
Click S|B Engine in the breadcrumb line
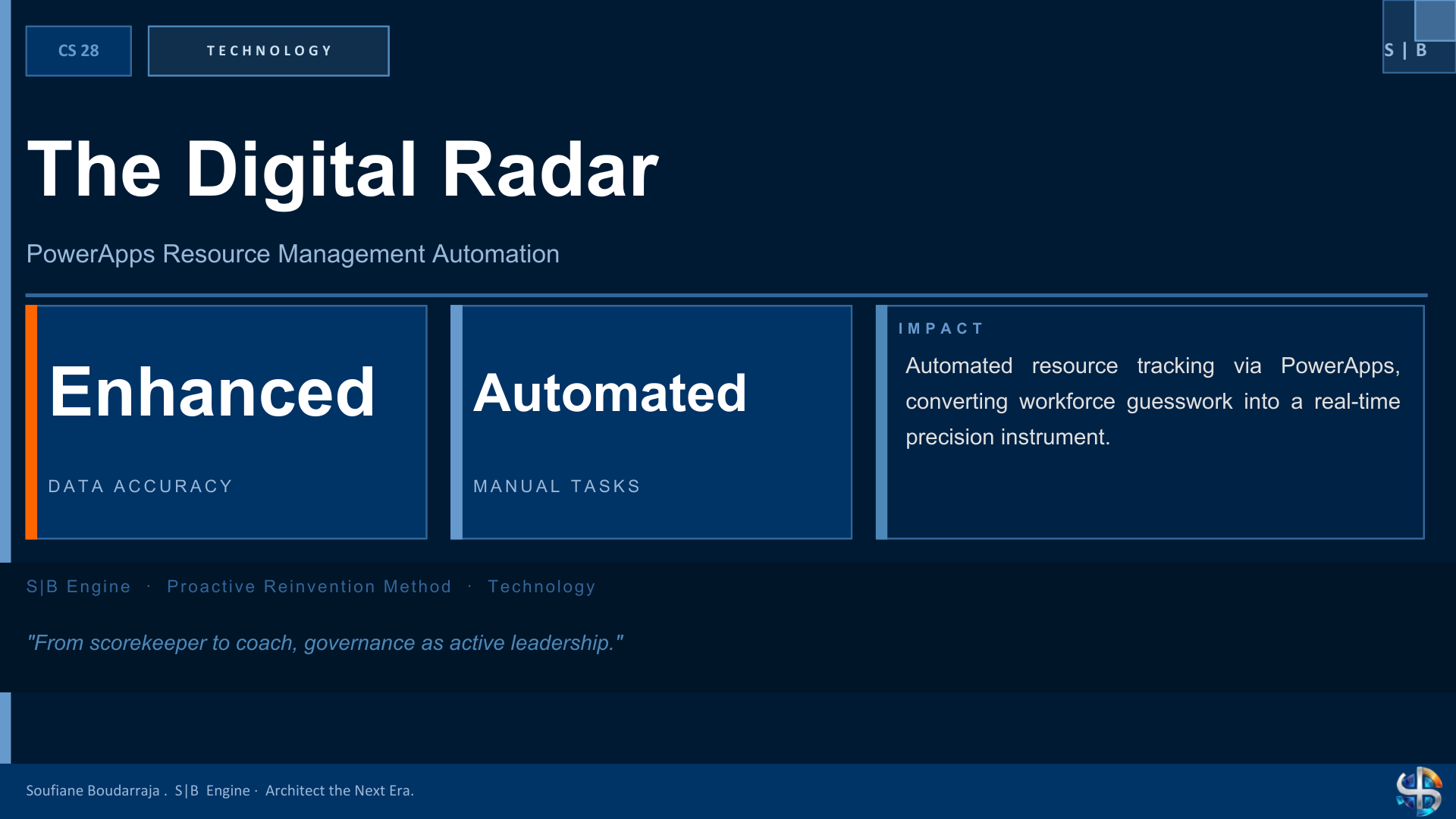tap(79, 587)
